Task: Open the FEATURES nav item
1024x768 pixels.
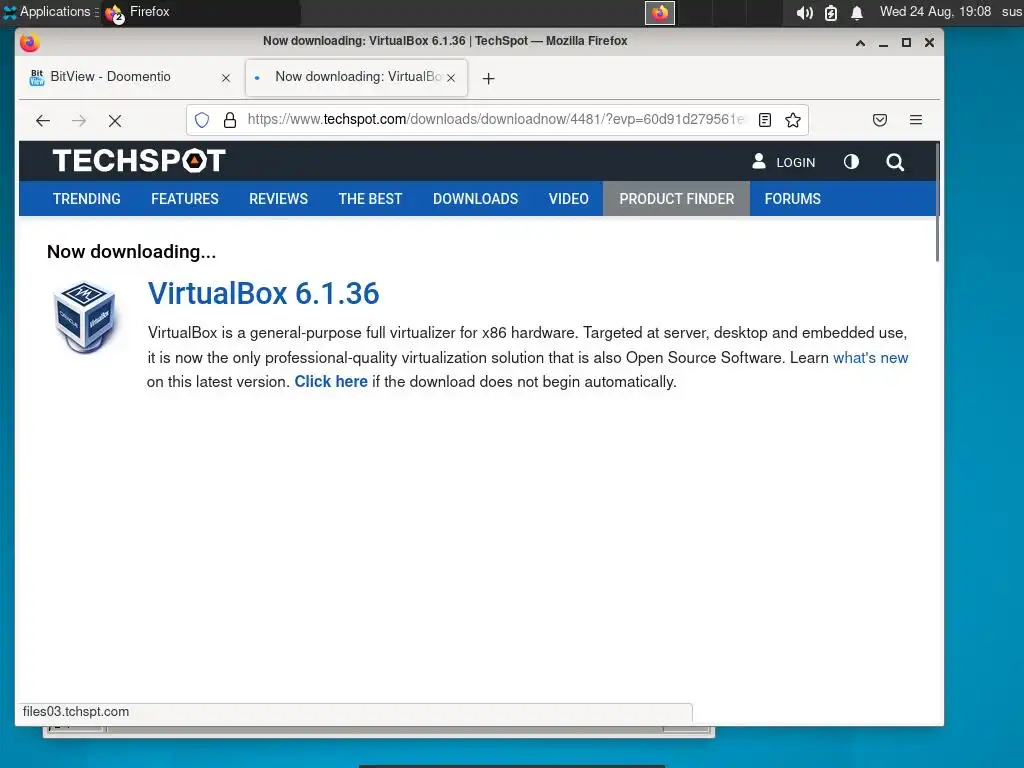Action: point(185,199)
